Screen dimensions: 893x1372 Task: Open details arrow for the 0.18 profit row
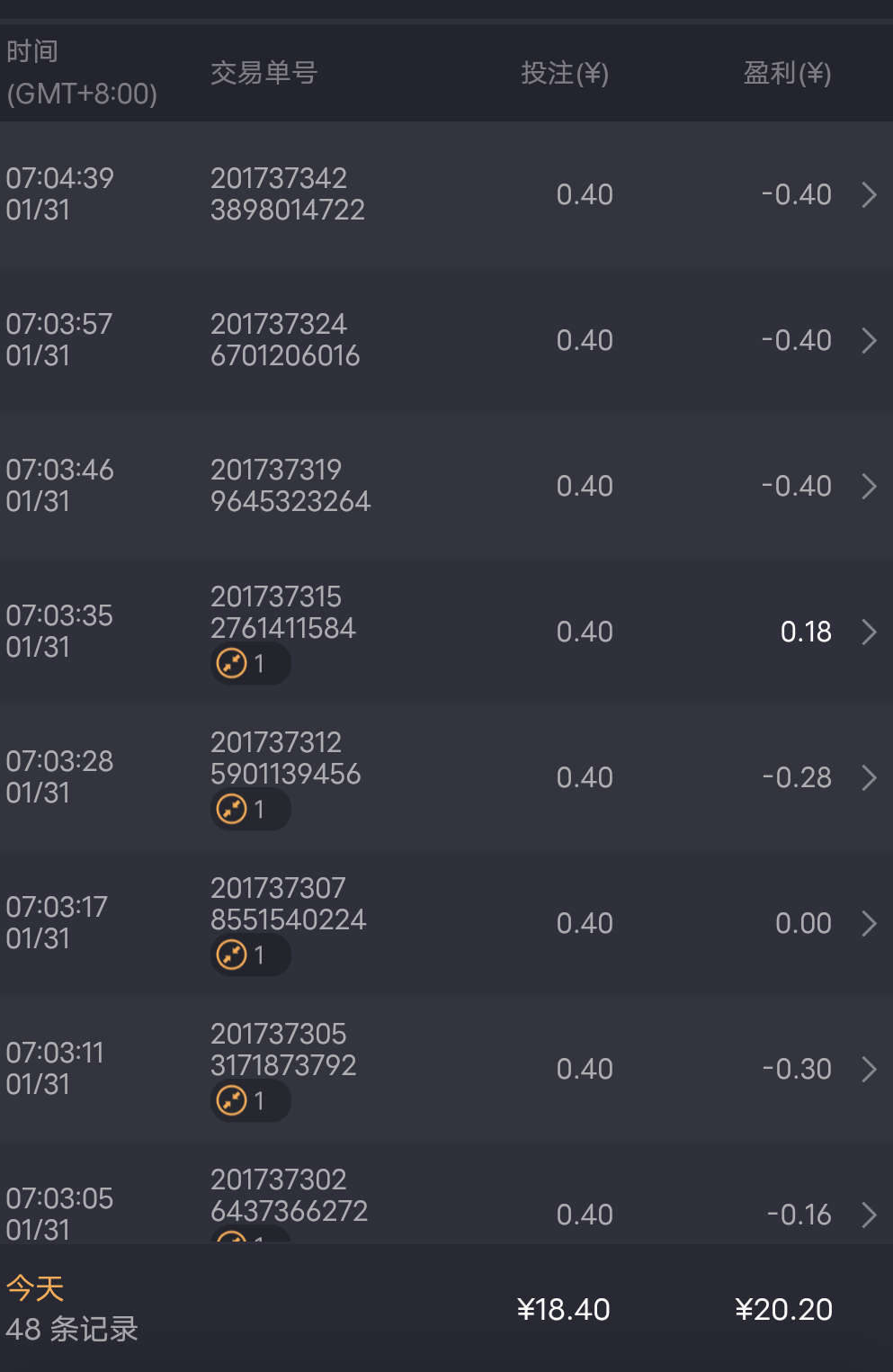click(869, 632)
